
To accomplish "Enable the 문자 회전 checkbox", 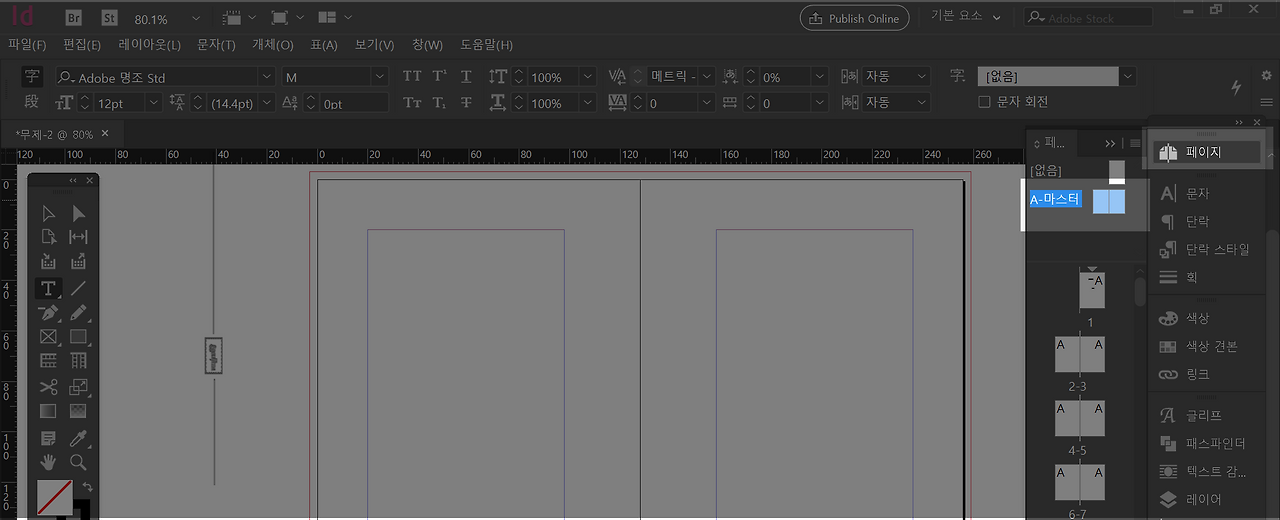I will tap(984, 102).
